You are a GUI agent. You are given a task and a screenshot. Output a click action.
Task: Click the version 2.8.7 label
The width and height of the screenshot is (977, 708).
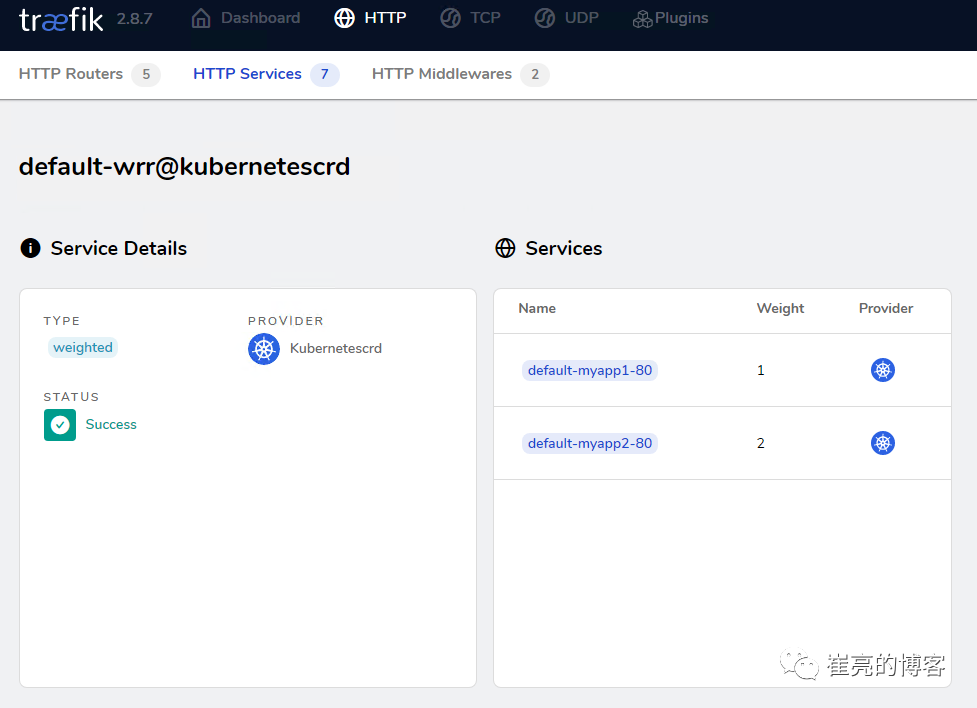135,19
